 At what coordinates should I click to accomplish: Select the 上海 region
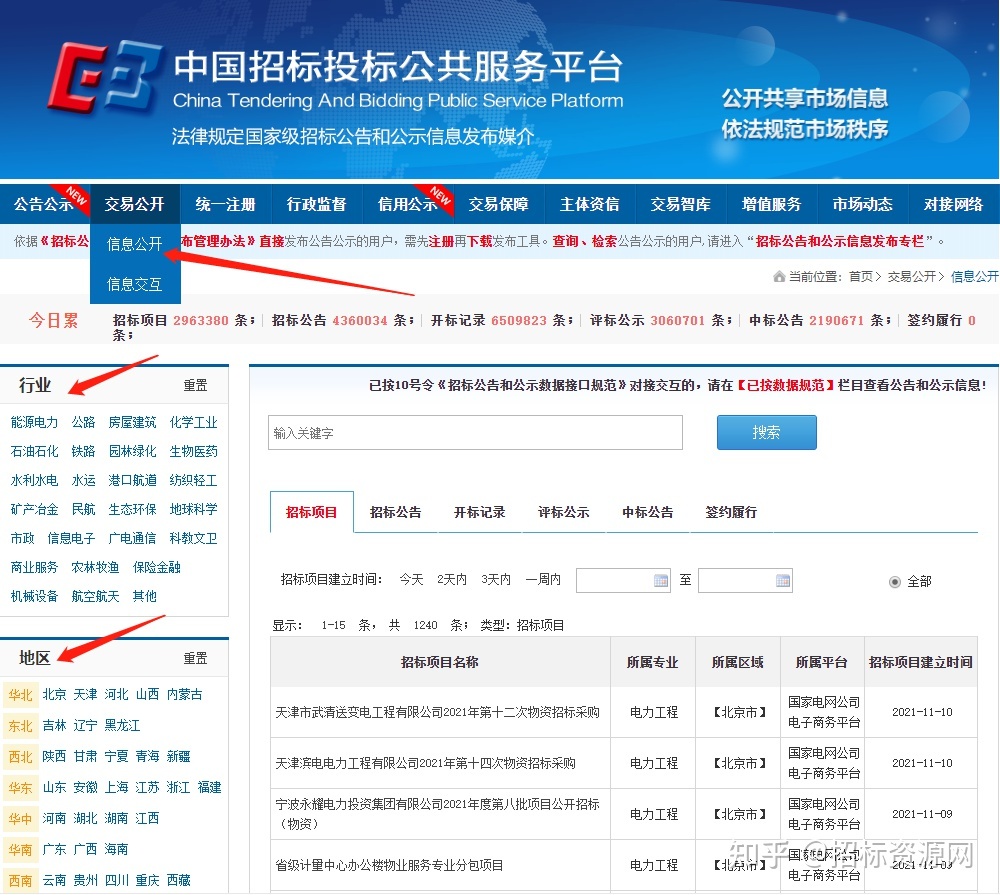[x=116, y=787]
